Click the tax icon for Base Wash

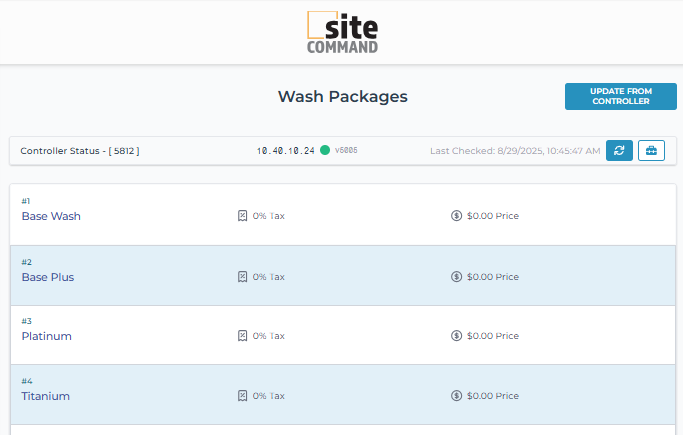point(242,216)
